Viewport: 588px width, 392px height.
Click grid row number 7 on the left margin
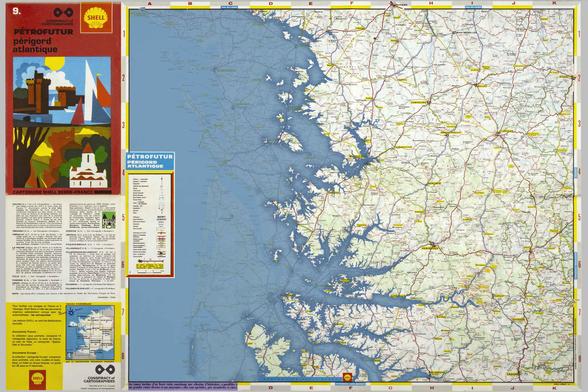pos(123,311)
